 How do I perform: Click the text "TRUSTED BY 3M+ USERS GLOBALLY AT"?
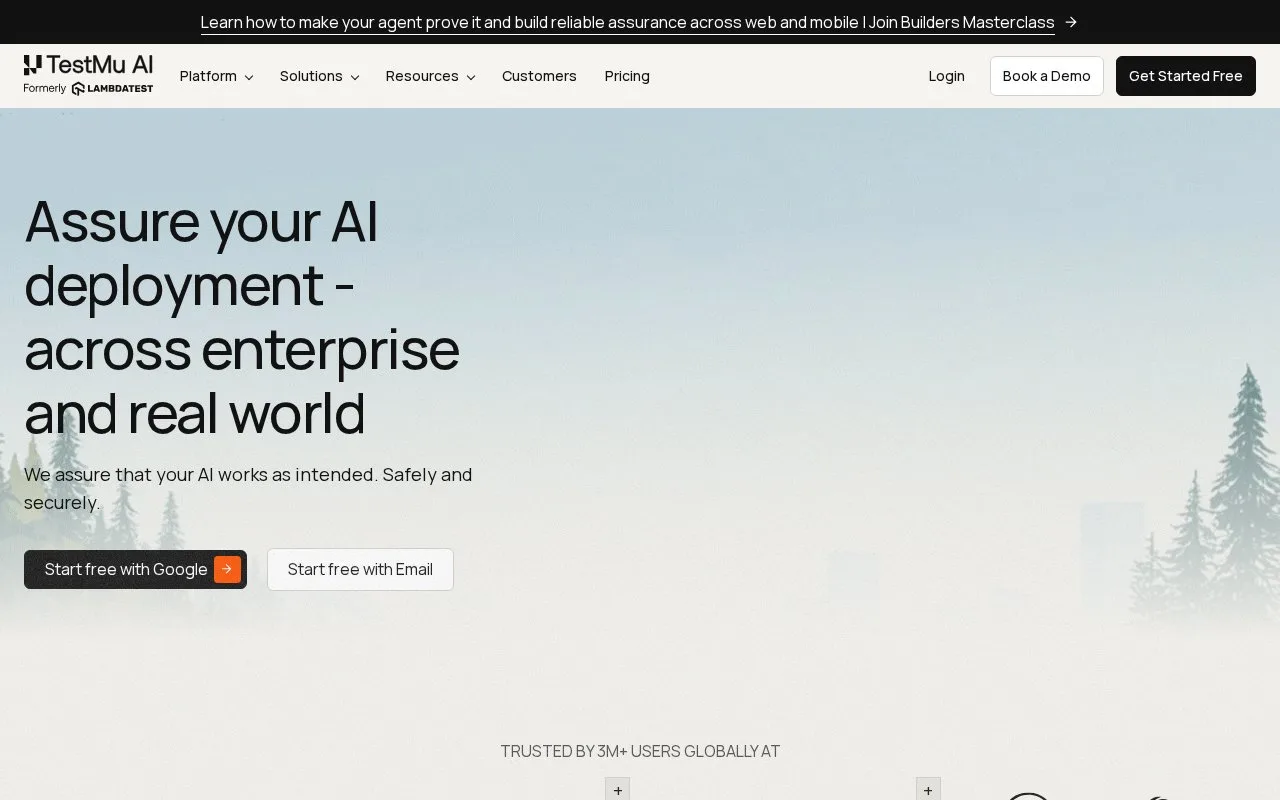(640, 751)
